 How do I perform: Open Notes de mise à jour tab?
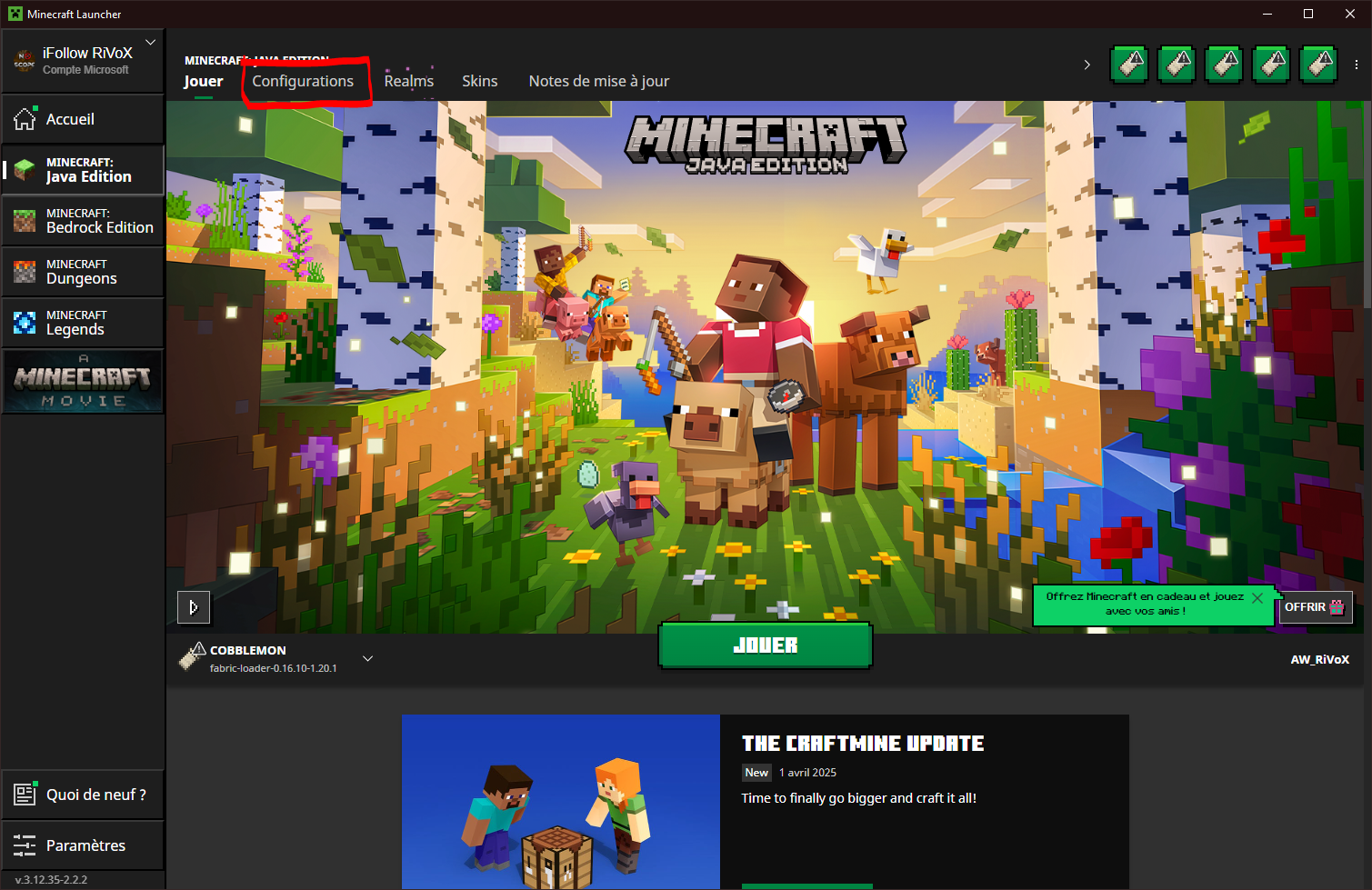599,81
